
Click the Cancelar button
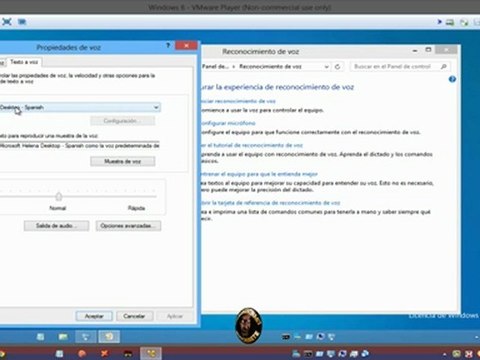(134, 316)
